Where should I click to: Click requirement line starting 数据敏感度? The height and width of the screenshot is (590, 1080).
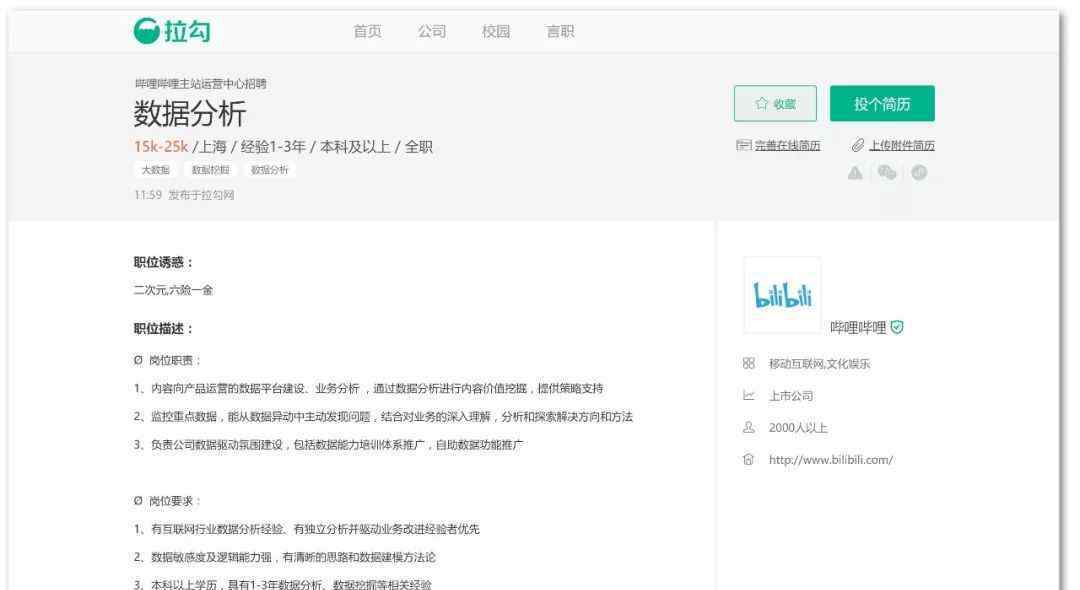[284, 557]
